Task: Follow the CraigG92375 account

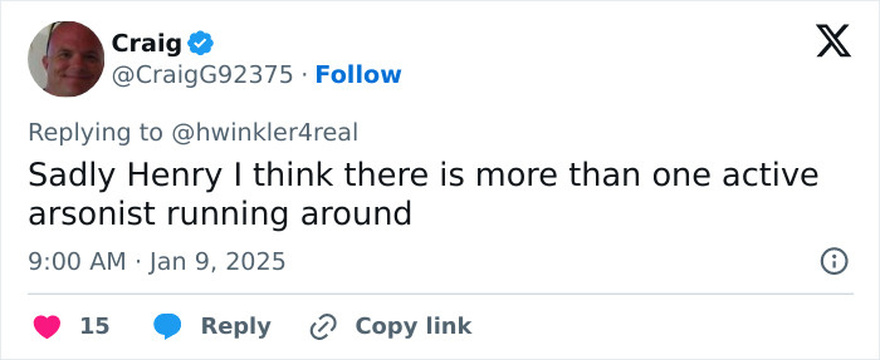Action: click(x=358, y=75)
